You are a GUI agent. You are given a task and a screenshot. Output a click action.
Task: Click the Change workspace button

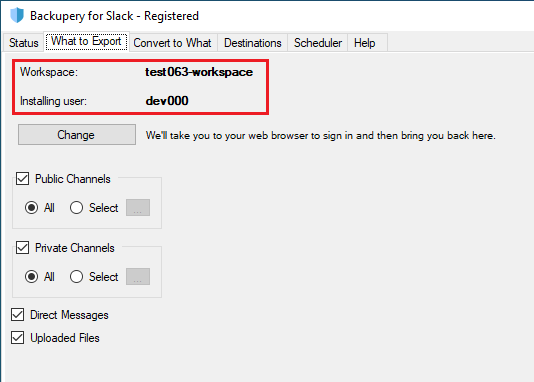click(x=77, y=135)
